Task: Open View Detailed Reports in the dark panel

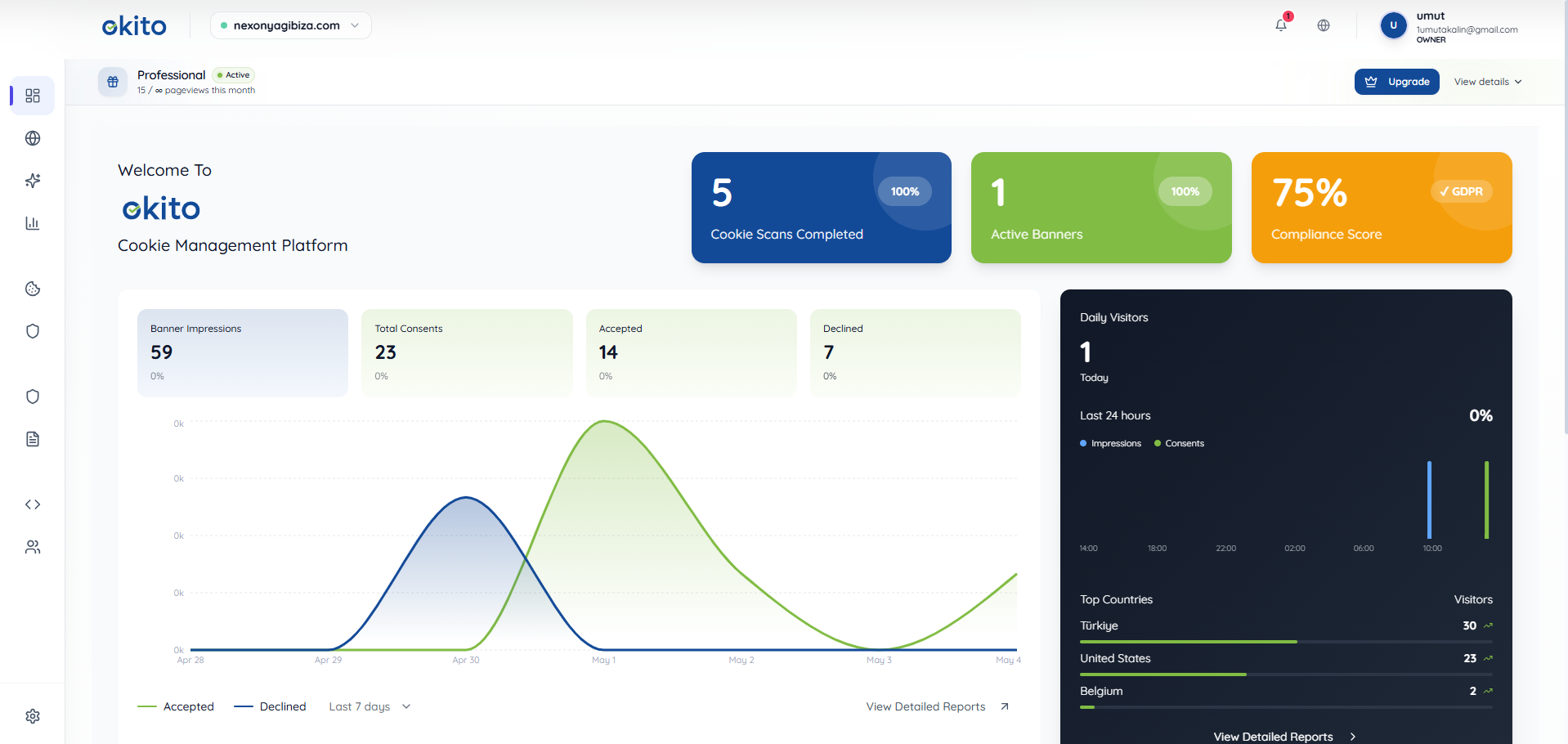Action: point(1284,737)
